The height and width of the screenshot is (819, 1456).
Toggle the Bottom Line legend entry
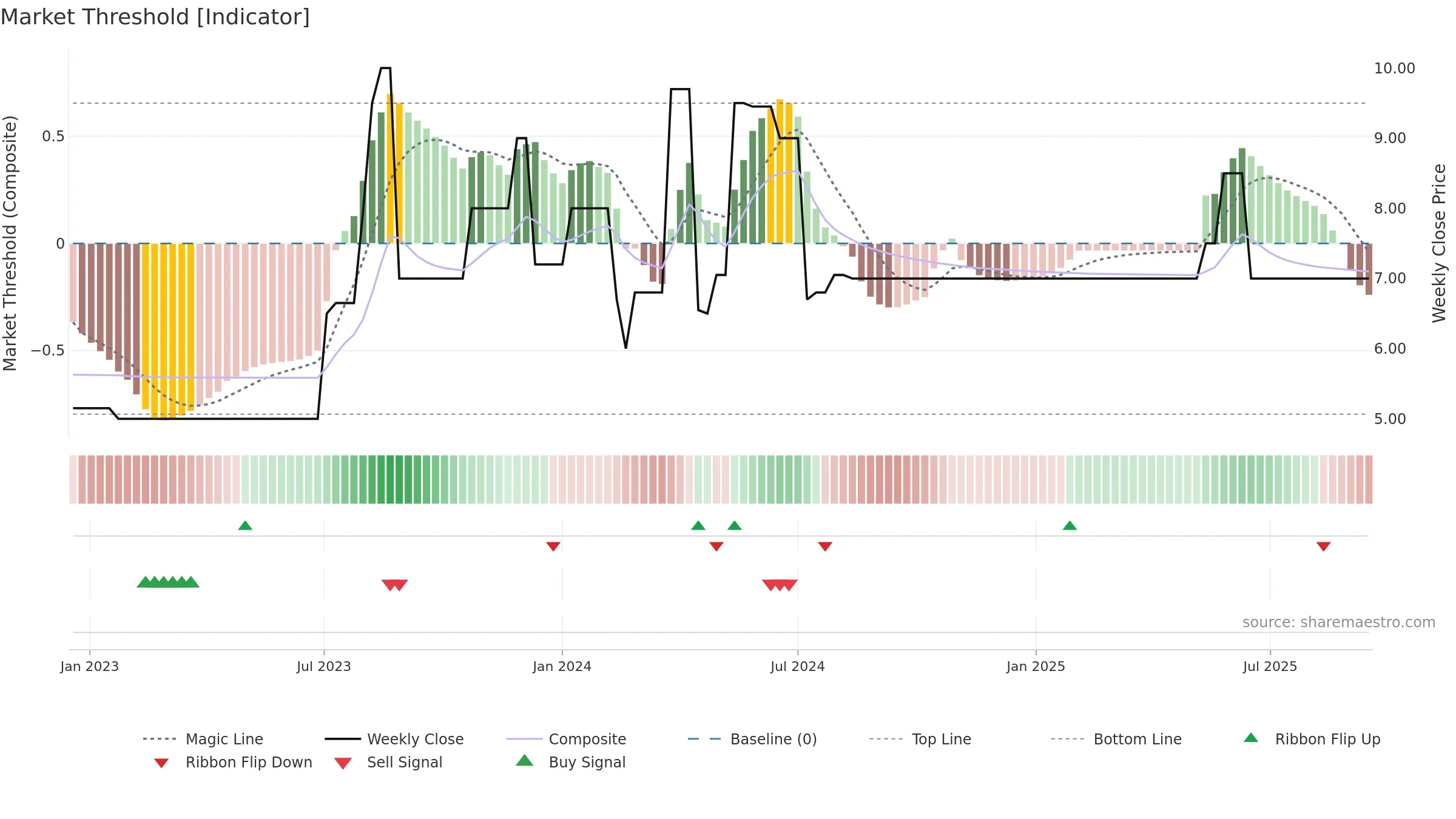1116,739
